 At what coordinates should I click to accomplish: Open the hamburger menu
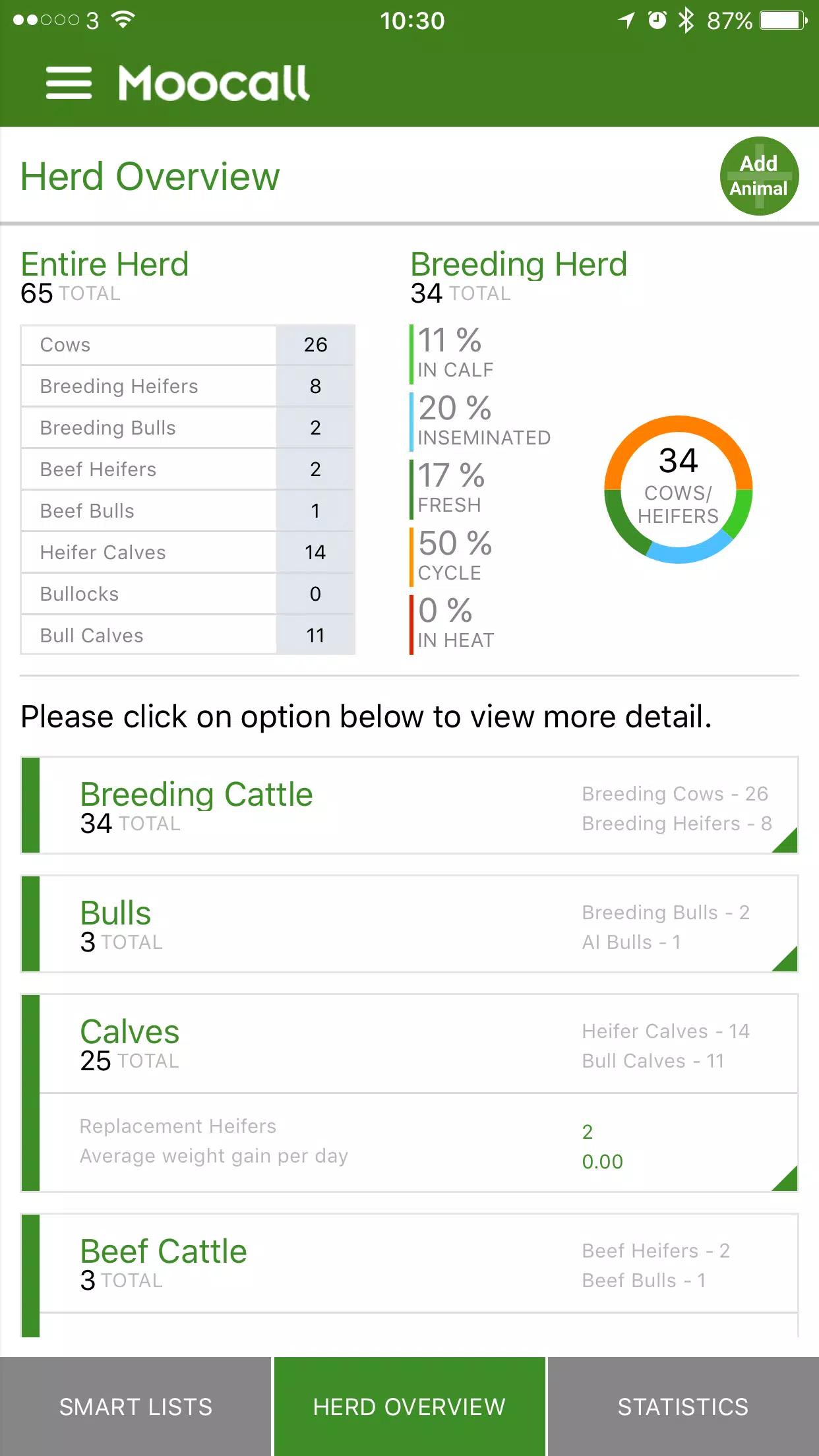69,83
